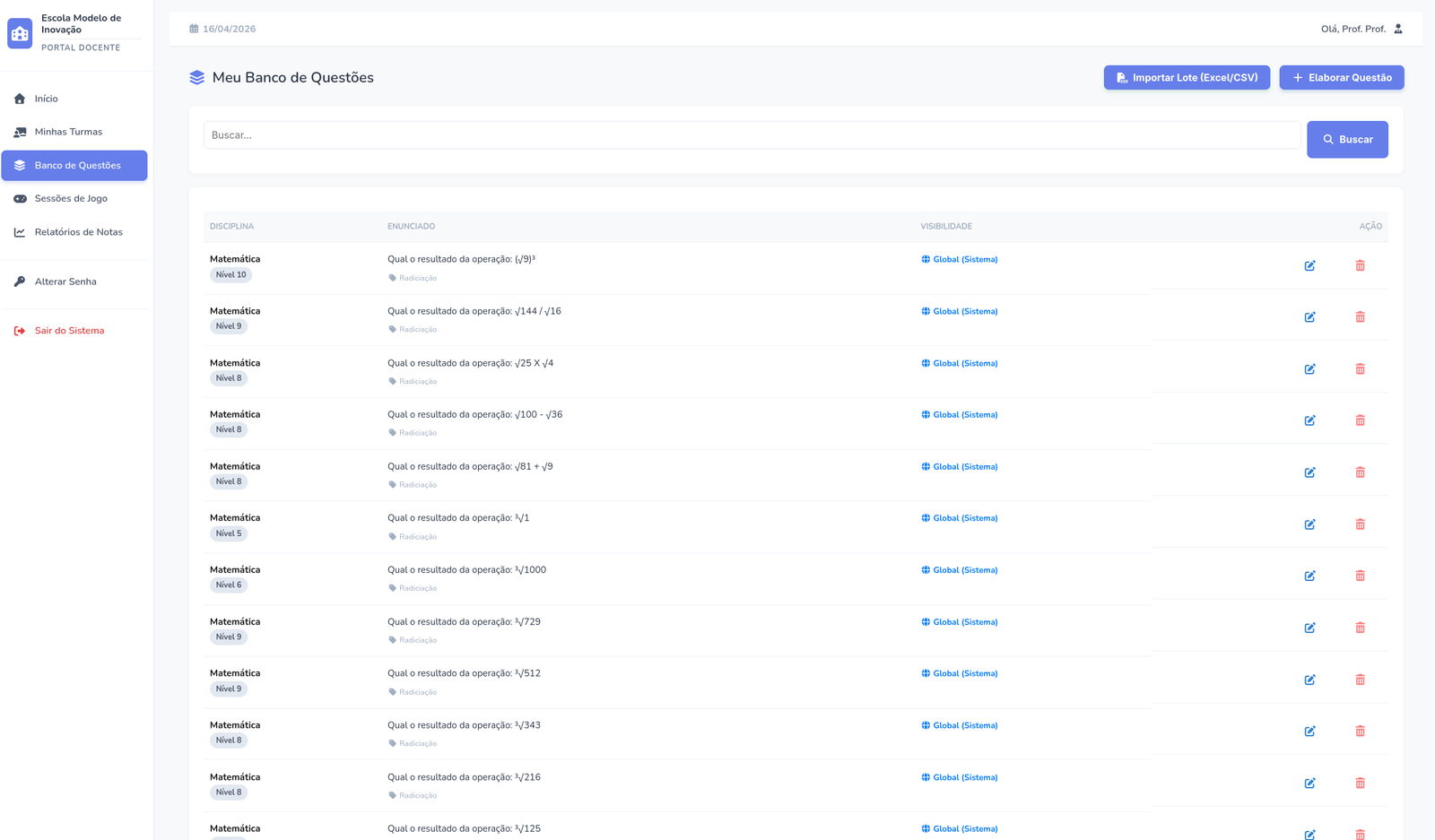Focus the Buscar... search field
The width and height of the screenshot is (1435, 840).
pyautogui.click(x=752, y=135)
